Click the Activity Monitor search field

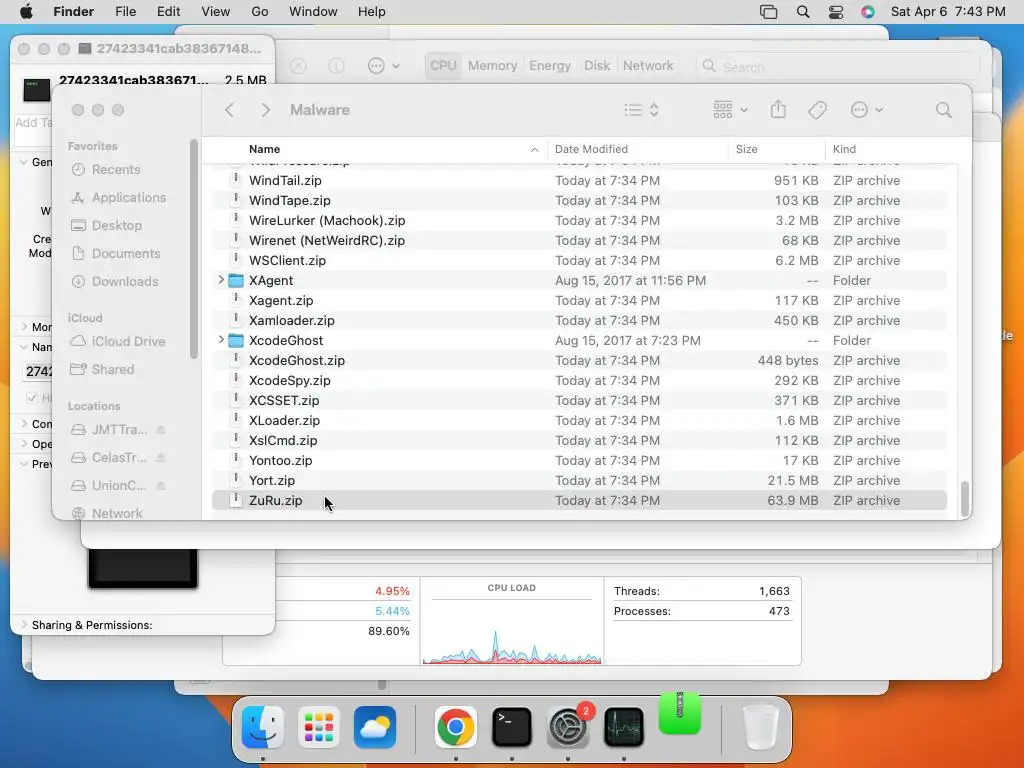pos(838,66)
